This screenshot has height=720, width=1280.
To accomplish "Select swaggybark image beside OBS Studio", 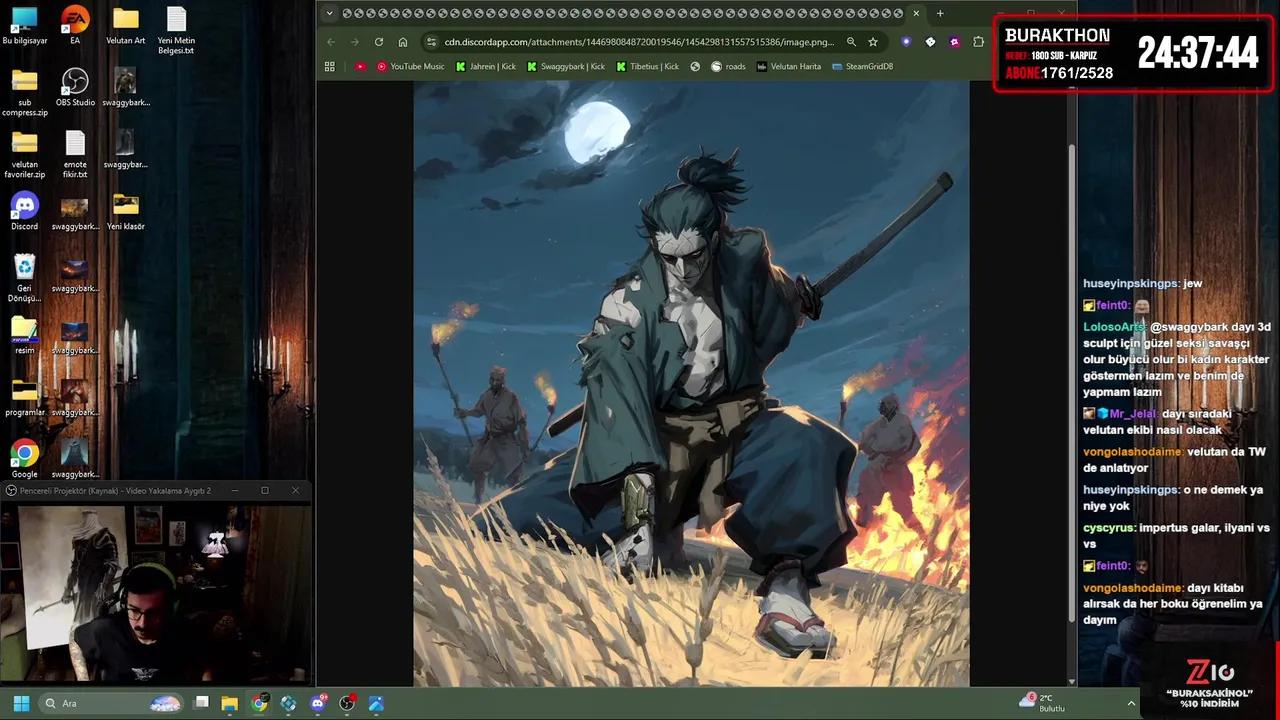I will (126, 88).
